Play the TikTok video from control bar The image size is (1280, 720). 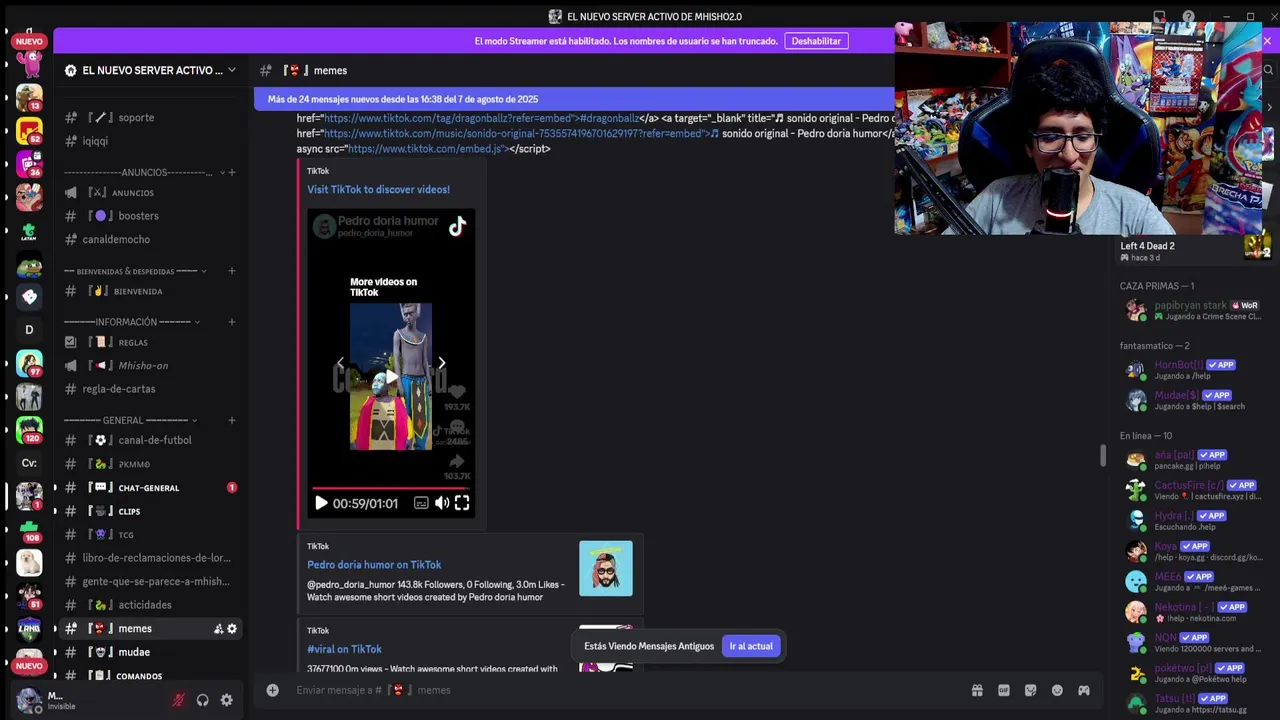click(x=321, y=503)
